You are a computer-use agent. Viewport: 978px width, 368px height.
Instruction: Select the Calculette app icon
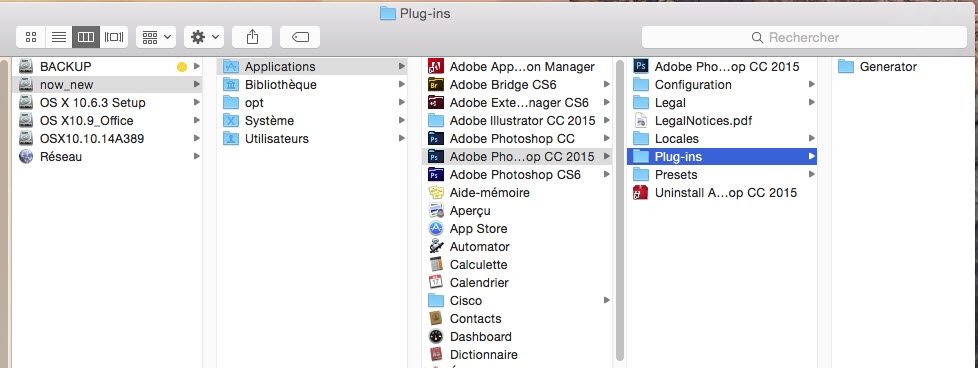click(x=436, y=265)
